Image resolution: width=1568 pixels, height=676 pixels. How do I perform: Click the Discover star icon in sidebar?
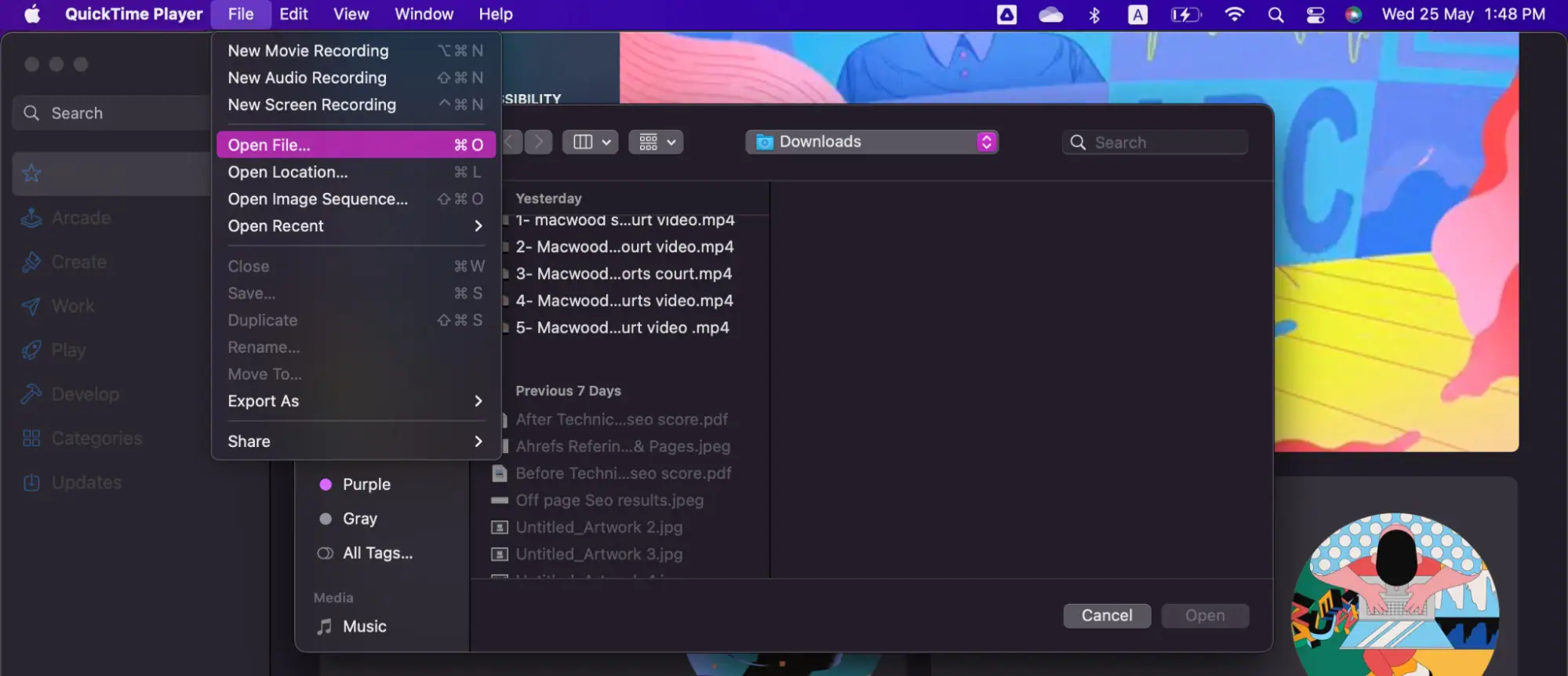31,173
